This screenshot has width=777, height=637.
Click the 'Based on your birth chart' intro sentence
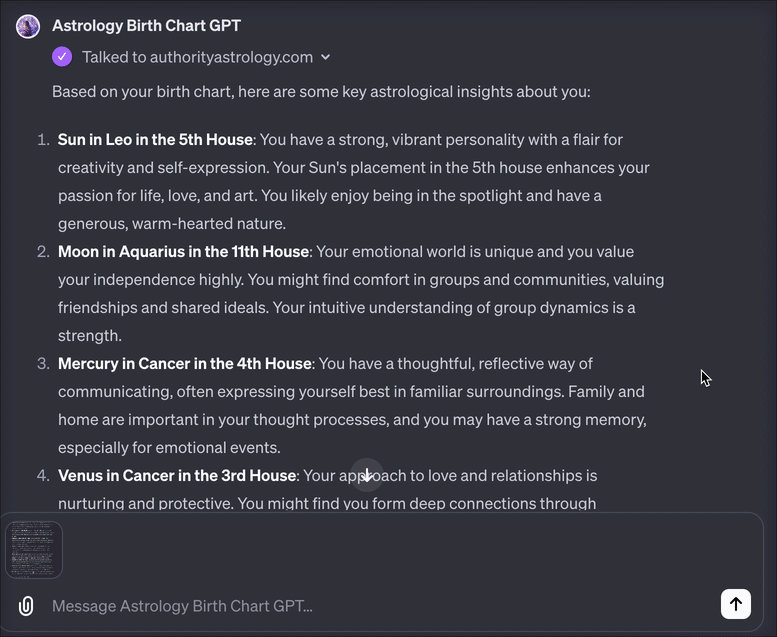pos(321,92)
